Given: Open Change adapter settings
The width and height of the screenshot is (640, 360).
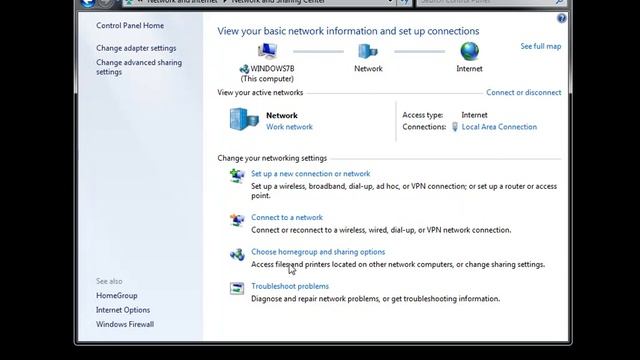Looking at the screenshot, I should point(136,48).
